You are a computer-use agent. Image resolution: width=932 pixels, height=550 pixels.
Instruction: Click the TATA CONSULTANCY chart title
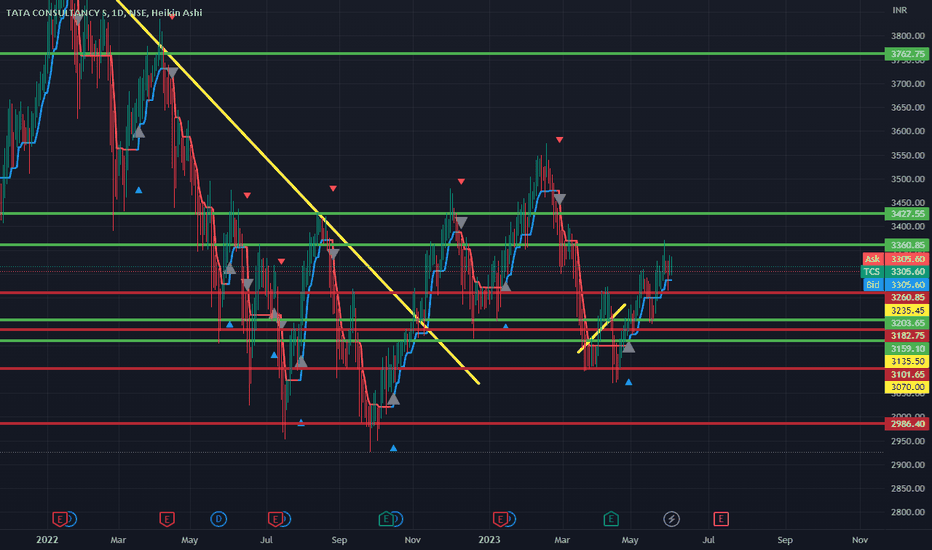104,12
